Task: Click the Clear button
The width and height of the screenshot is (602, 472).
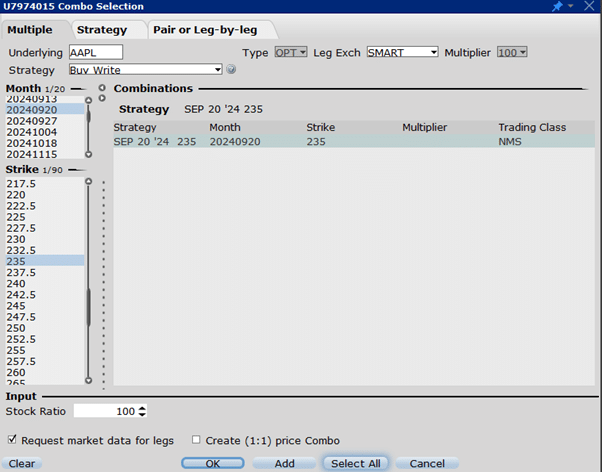Action: tap(22, 464)
